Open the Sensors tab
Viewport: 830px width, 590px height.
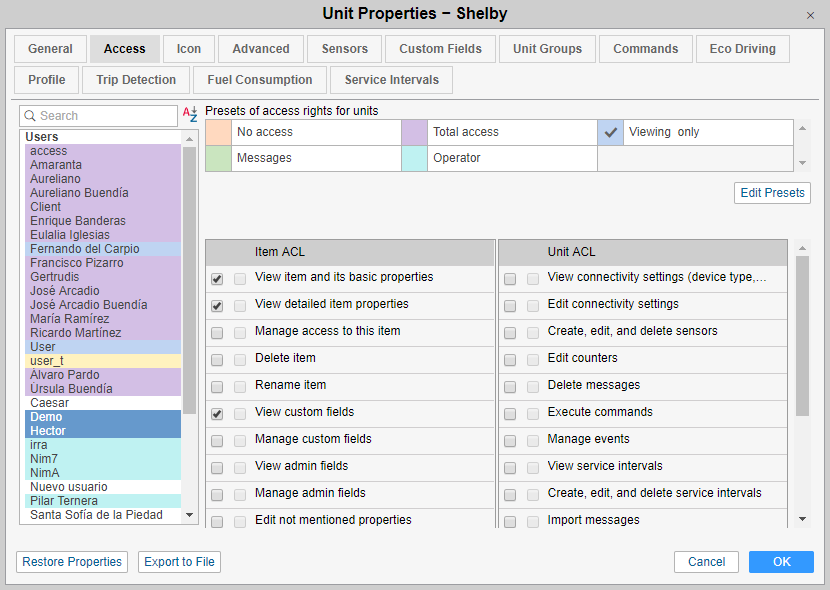tap(345, 49)
